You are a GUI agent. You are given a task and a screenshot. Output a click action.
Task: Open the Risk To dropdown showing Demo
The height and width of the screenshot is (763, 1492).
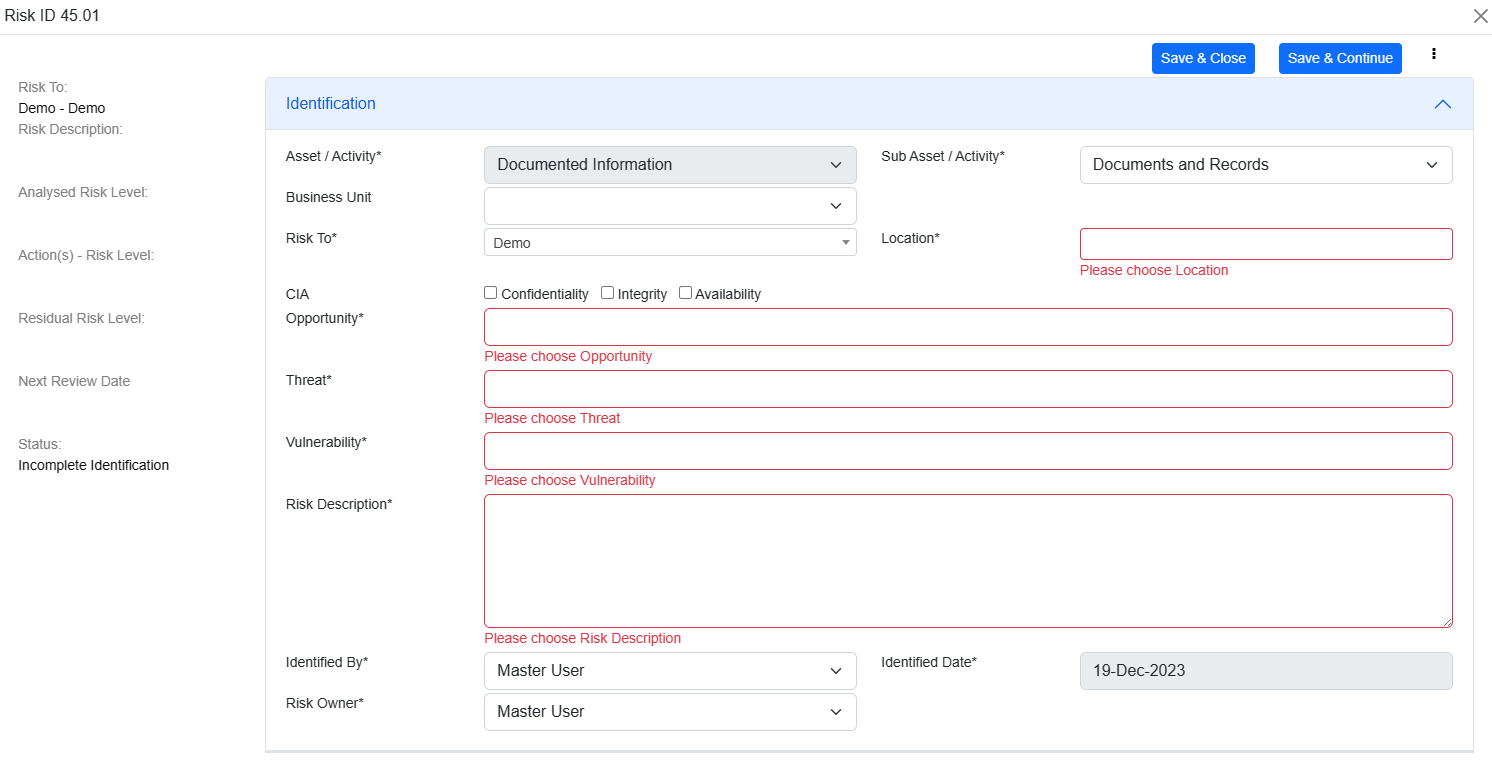[x=669, y=243]
